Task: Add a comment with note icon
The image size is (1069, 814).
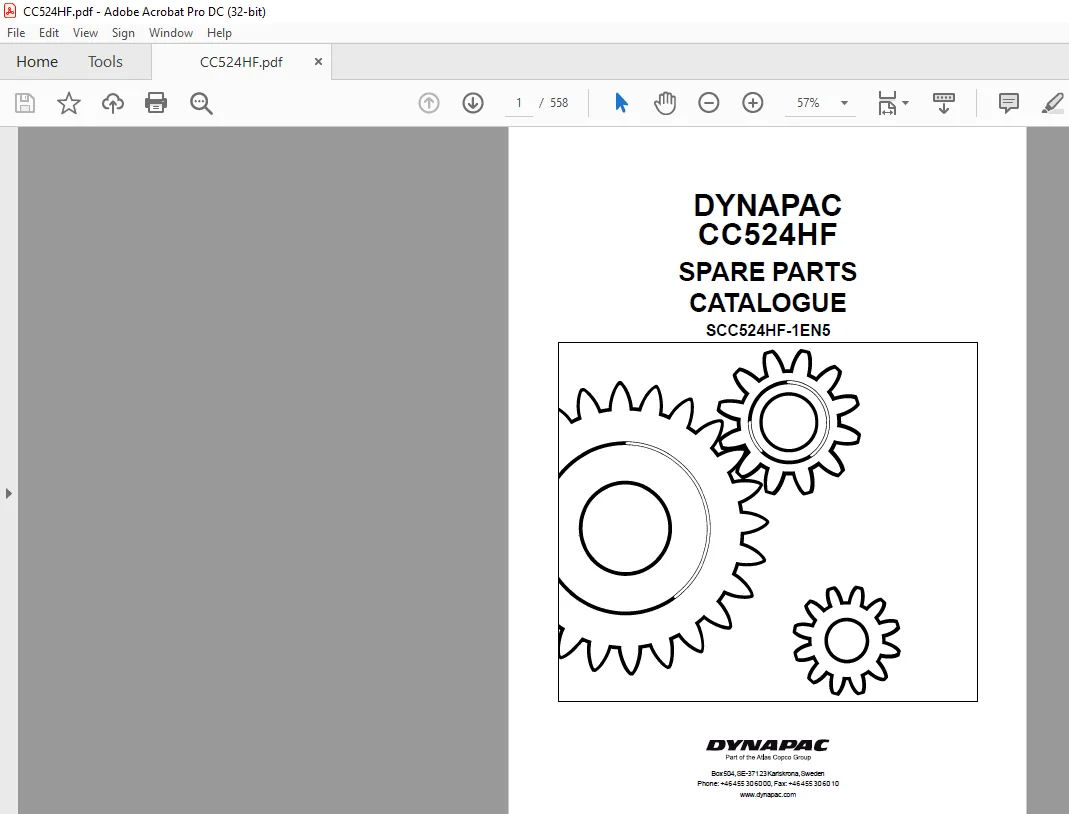Action: (1008, 103)
